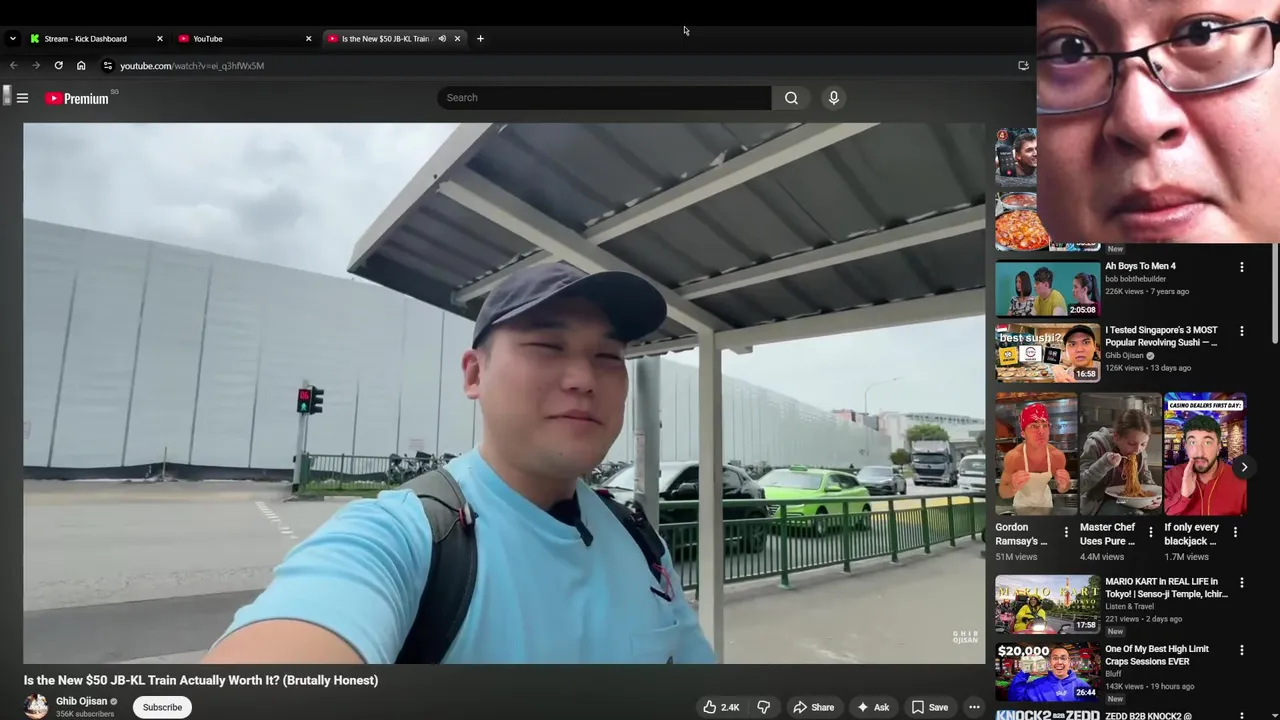Subscribe to Ghib Ojisan channel
This screenshot has width=1280, height=720.
[x=162, y=707]
